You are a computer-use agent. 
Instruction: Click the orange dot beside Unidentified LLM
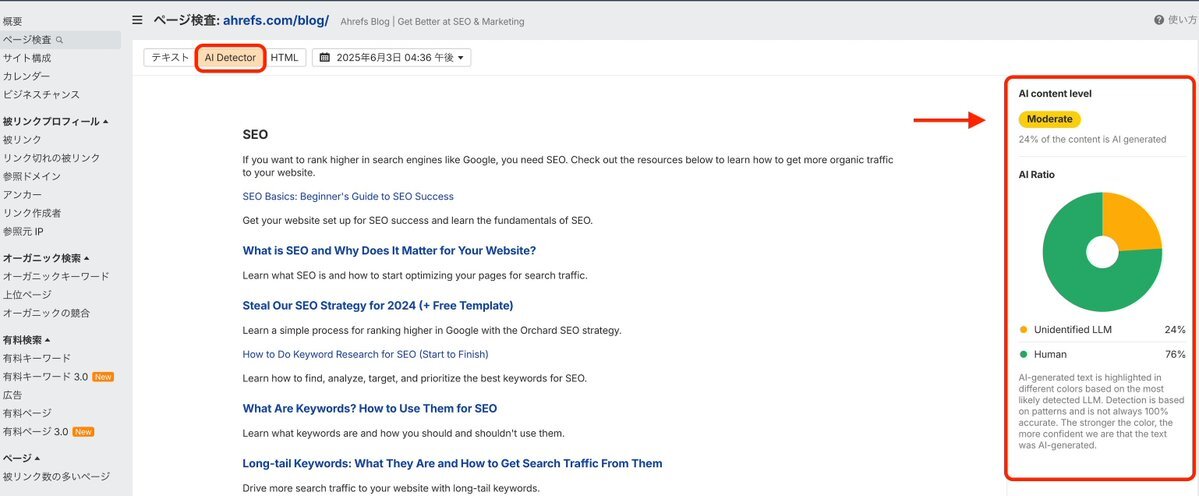[x=1024, y=330]
